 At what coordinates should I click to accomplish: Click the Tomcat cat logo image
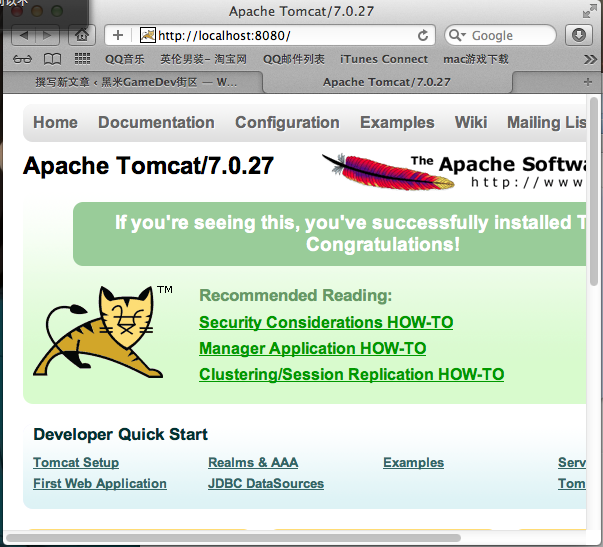[100, 332]
